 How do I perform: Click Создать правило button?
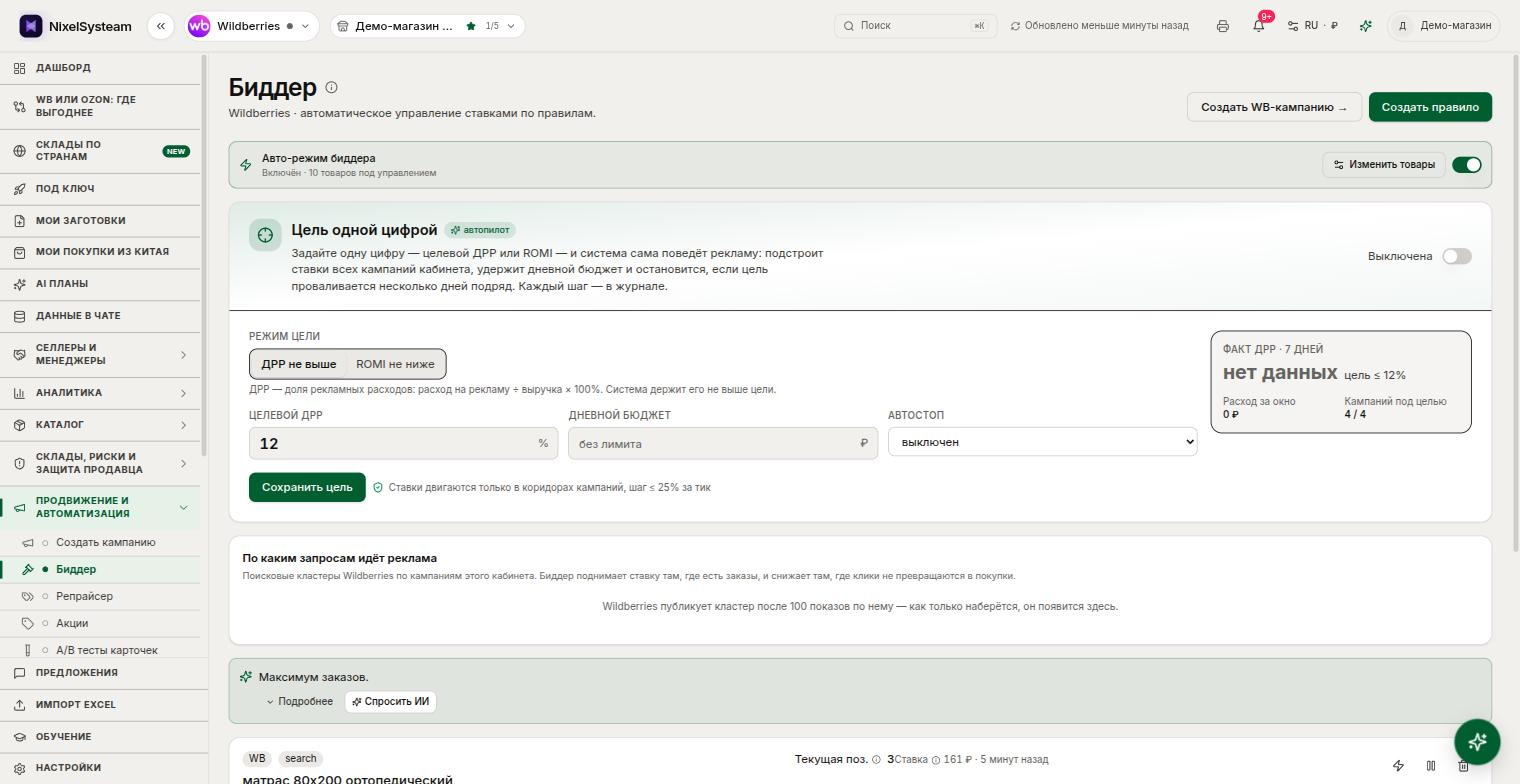coord(1430,107)
